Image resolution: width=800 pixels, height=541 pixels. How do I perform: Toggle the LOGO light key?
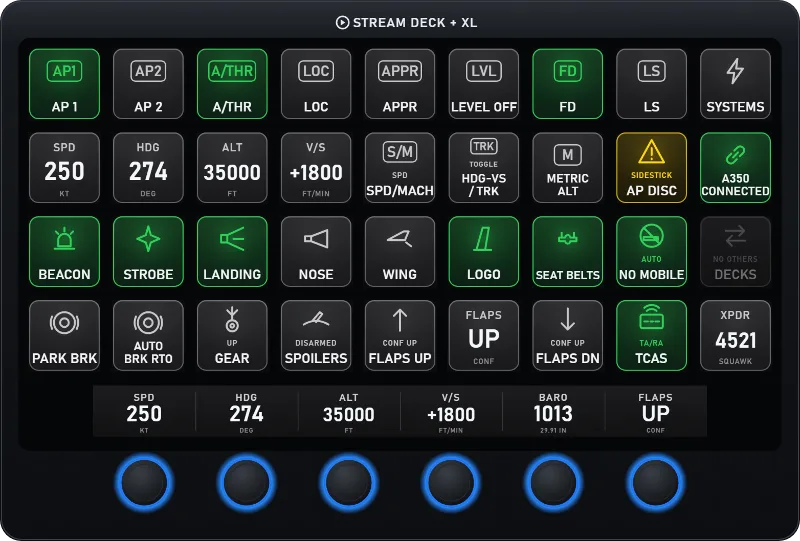point(484,252)
